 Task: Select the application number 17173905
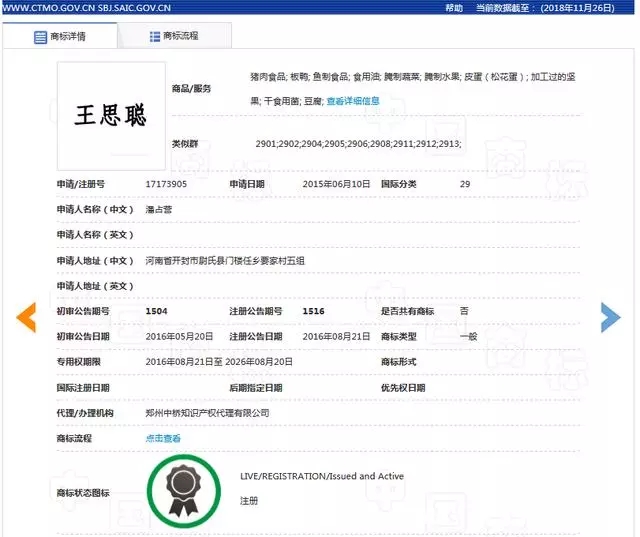pyautogui.click(x=166, y=184)
